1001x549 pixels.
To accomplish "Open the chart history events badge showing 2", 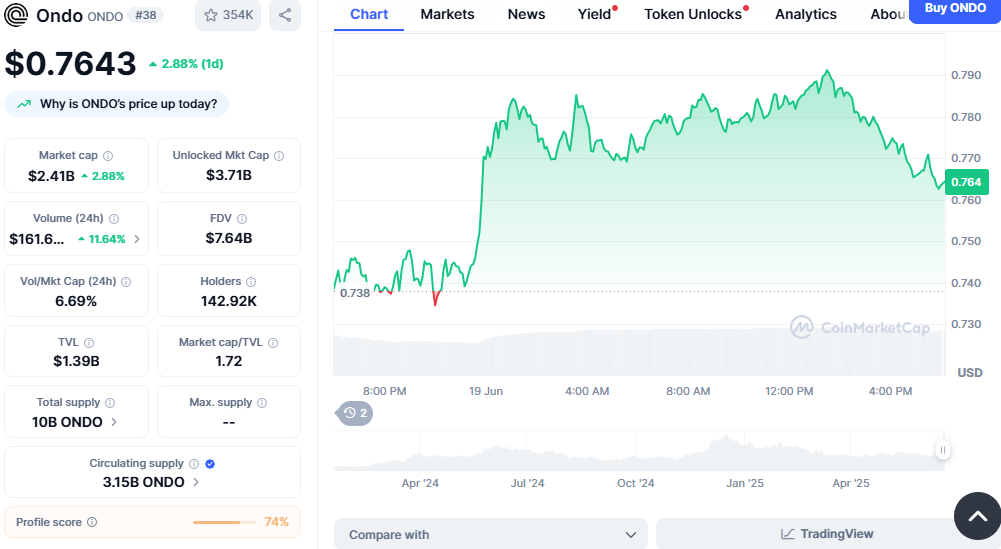I will 354,413.
